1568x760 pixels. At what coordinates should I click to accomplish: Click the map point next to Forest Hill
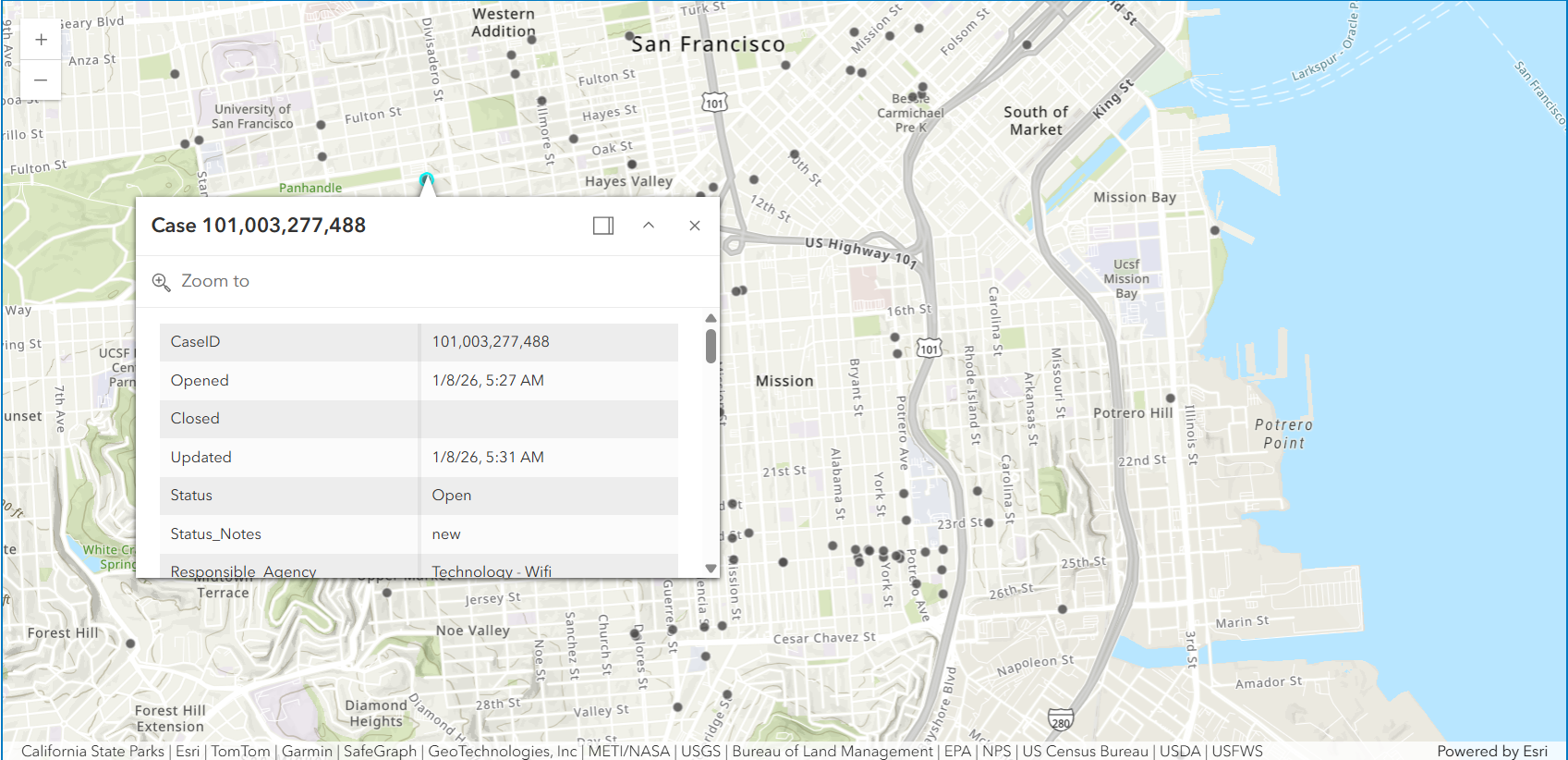pos(130,644)
